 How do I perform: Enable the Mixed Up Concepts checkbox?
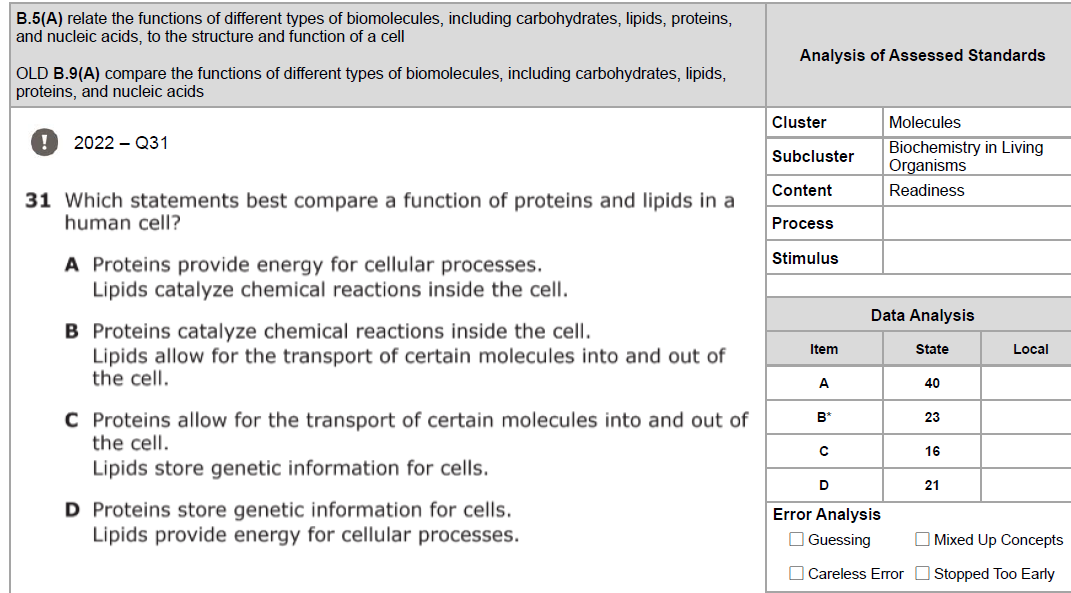922,539
